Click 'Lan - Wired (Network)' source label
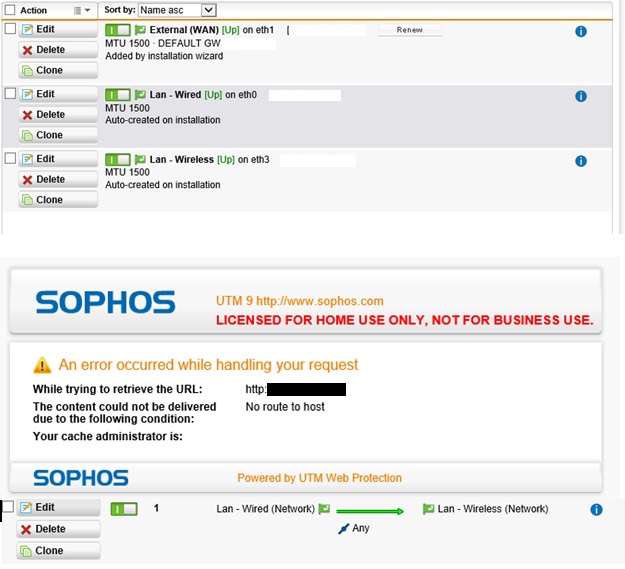 click(265, 509)
